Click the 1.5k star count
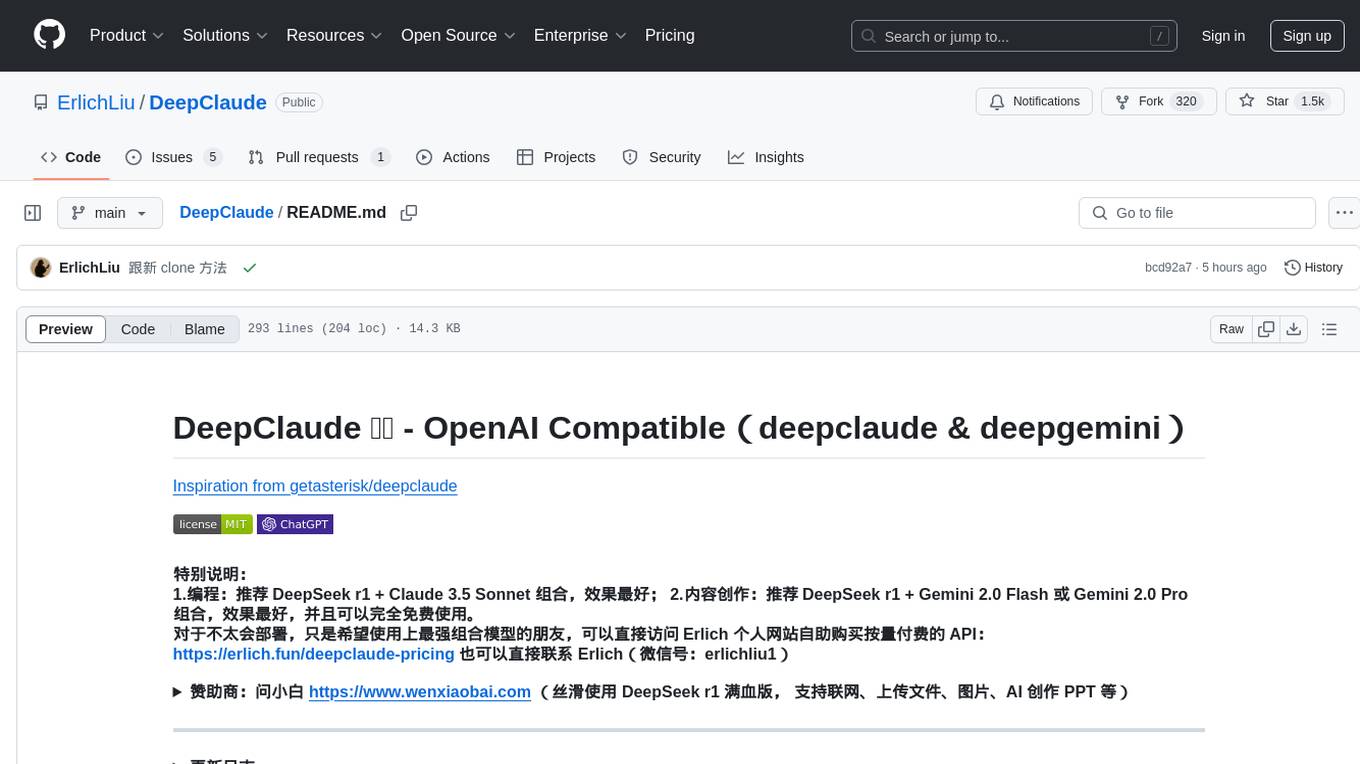The height and width of the screenshot is (764, 1360). tap(1311, 101)
